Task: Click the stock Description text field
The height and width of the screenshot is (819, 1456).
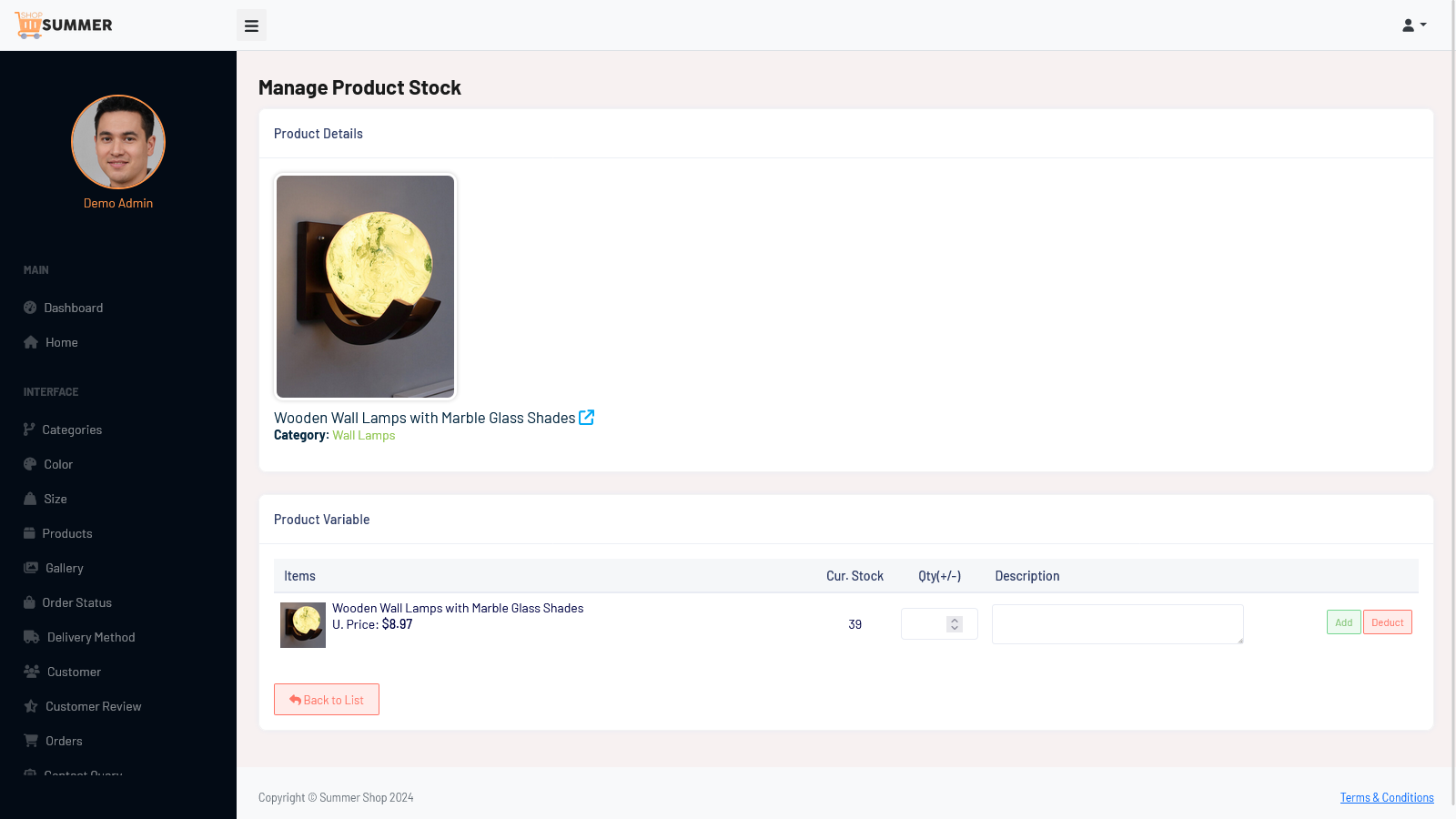Action: [x=1117, y=624]
